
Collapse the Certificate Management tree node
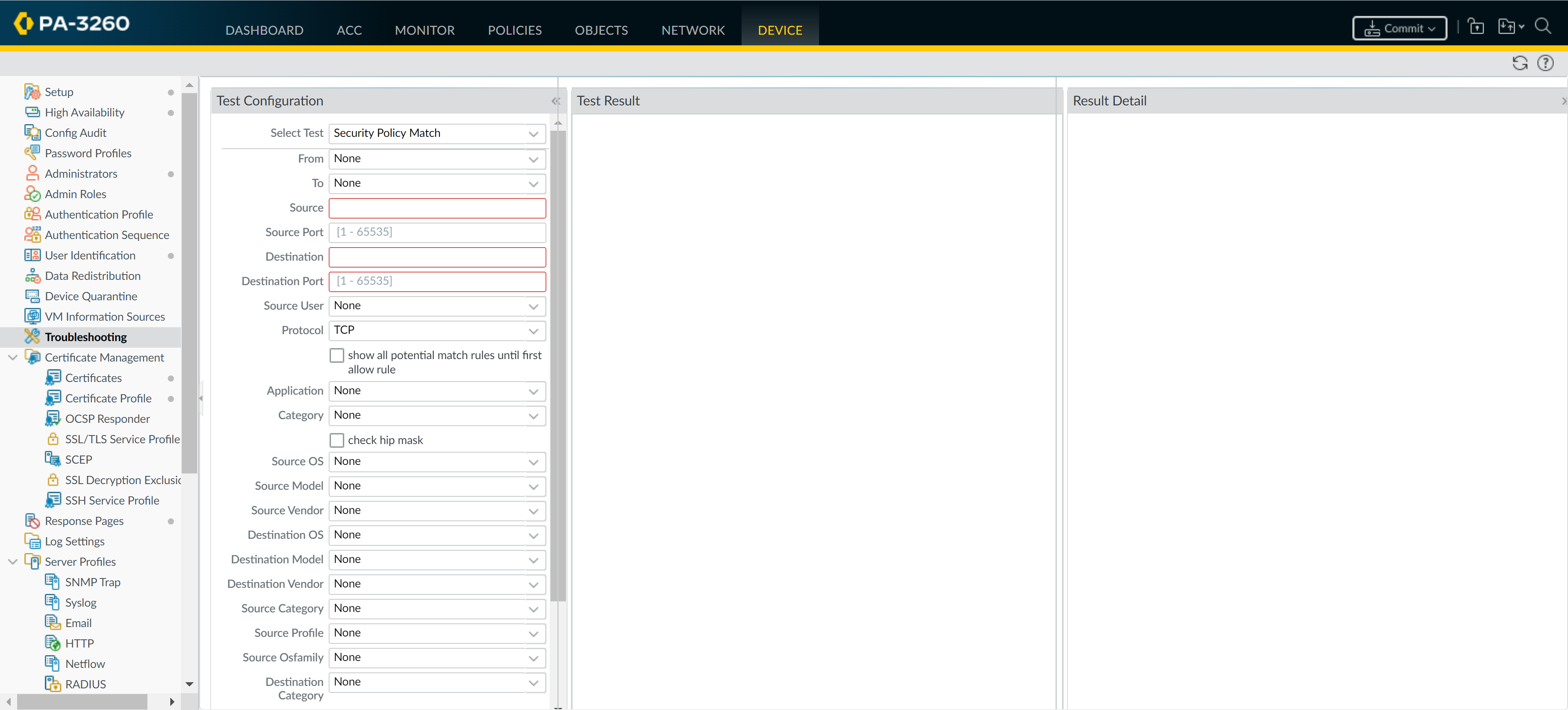12,357
